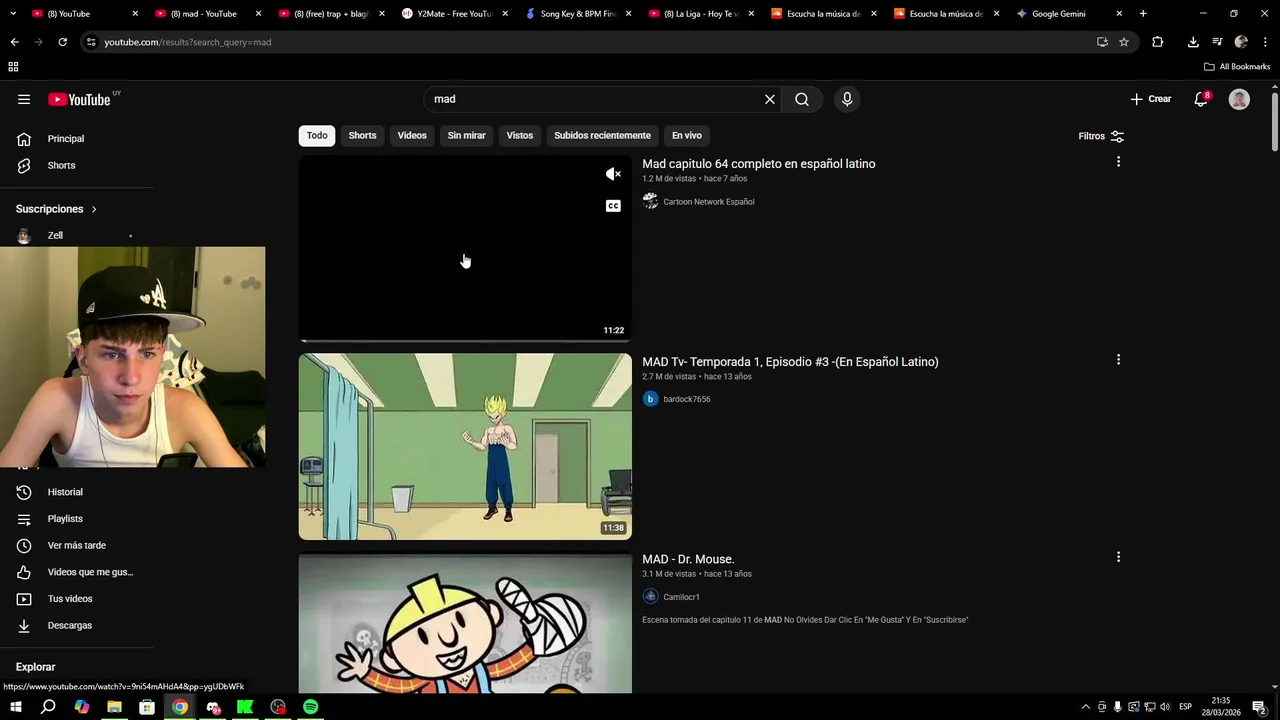Expand the Suscripciones section chevron
This screenshot has width=1280, height=720.
[94, 209]
